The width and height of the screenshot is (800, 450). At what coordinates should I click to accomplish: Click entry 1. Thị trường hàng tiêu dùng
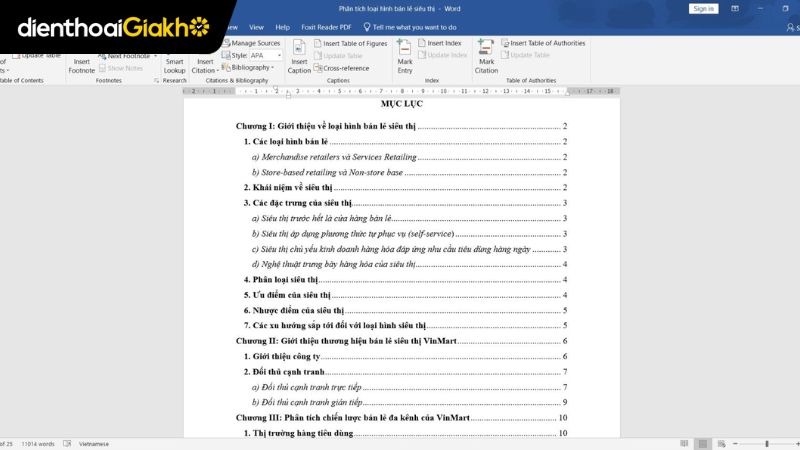click(406, 433)
